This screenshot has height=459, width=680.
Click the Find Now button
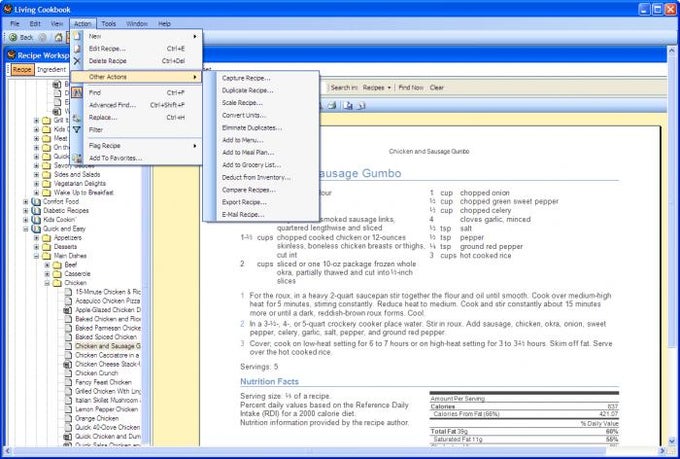(x=411, y=88)
